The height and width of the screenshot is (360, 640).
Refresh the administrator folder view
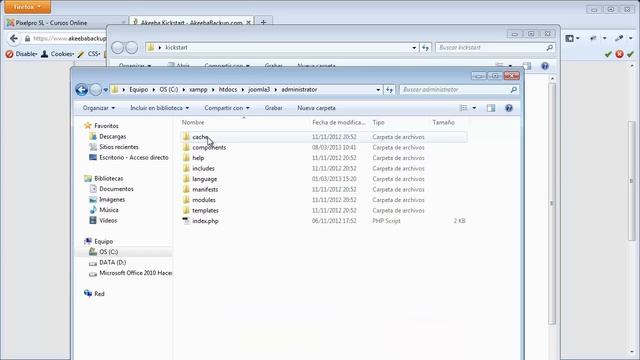pos(389,90)
